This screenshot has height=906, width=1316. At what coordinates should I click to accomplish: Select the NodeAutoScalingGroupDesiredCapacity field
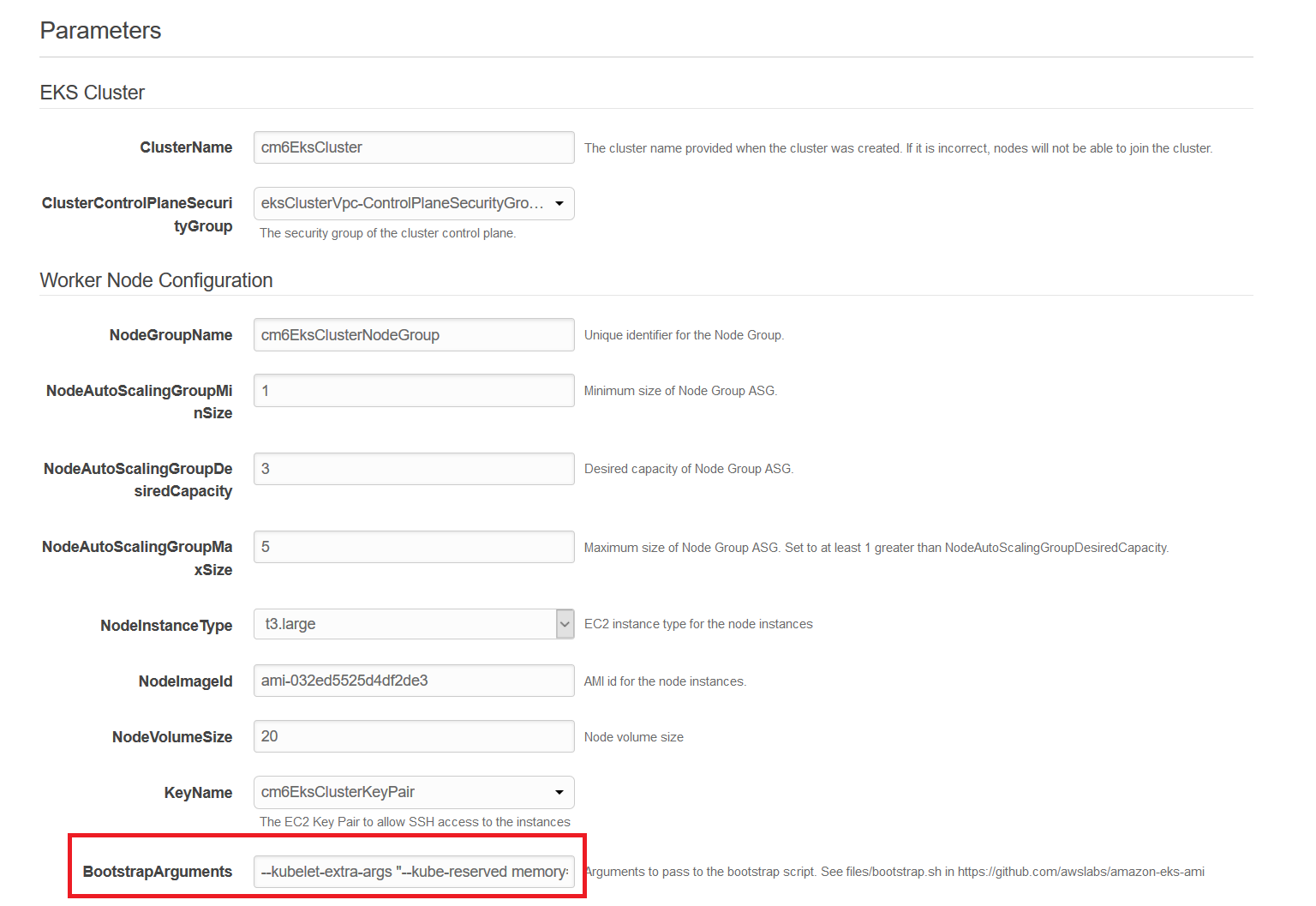click(414, 468)
